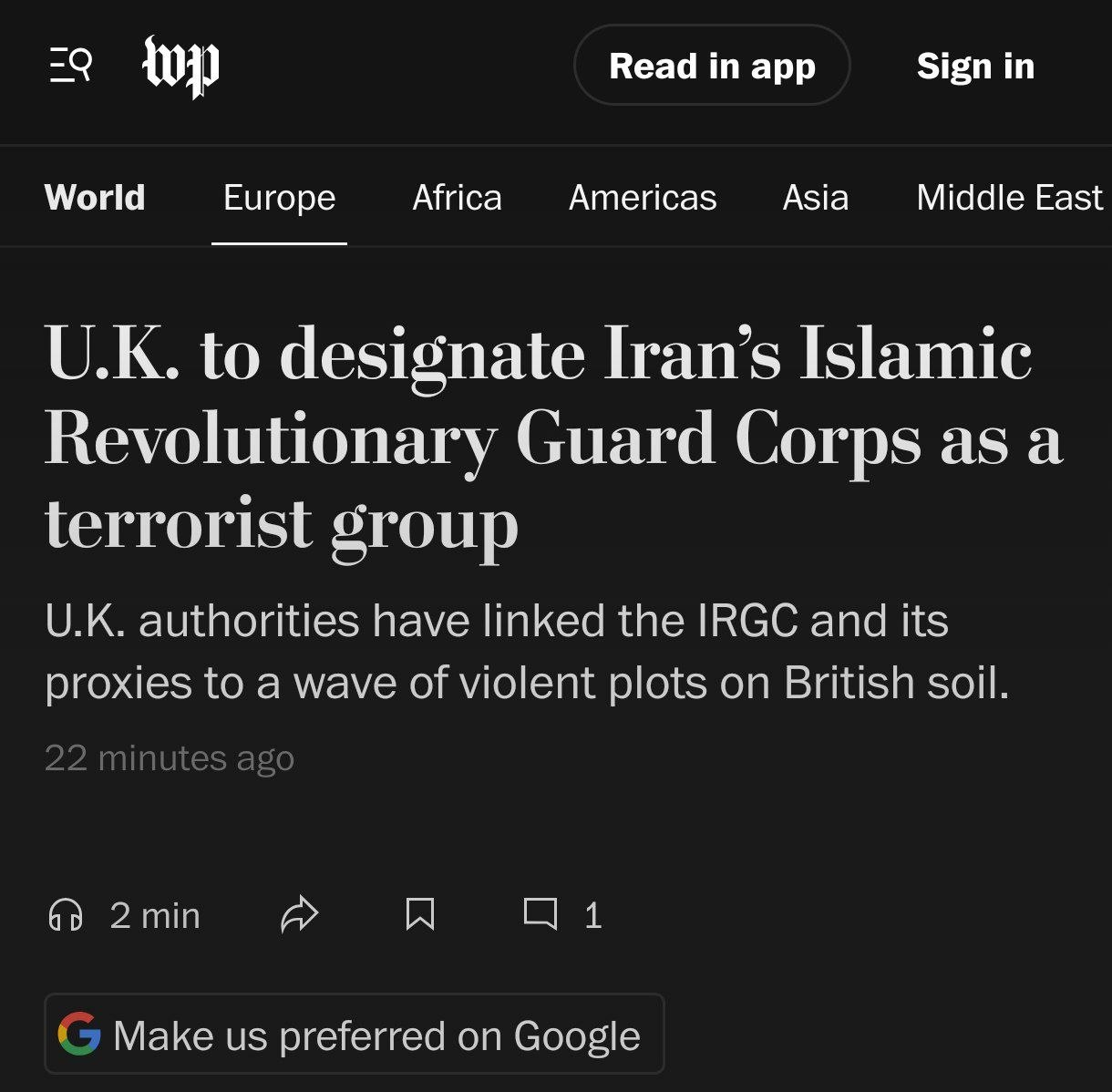Share the article with the arrow icon
This screenshot has height=1092, width=1112.
[x=299, y=914]
